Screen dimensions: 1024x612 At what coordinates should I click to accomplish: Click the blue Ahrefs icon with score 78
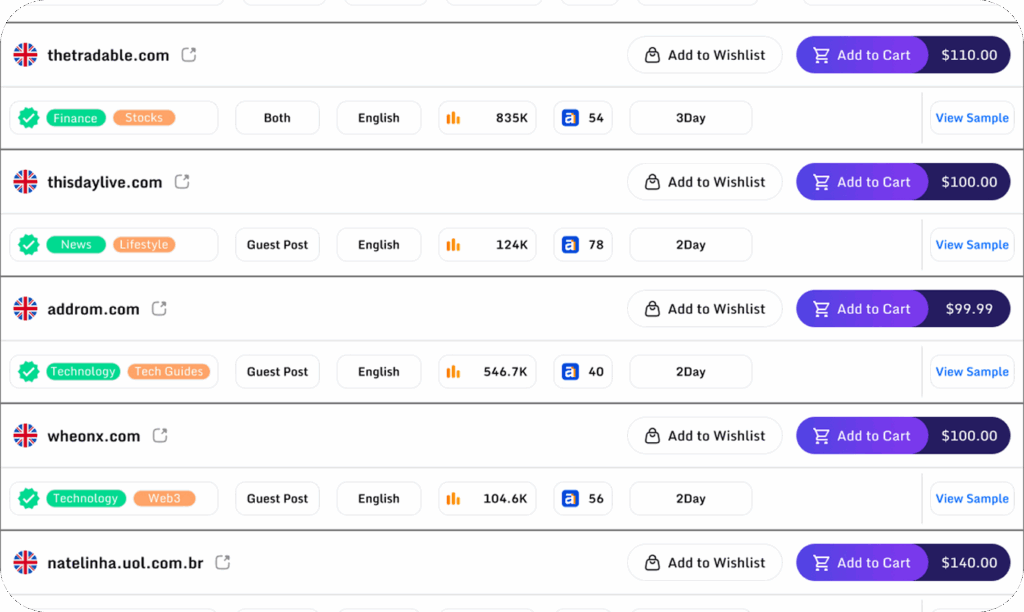(570, 245)
